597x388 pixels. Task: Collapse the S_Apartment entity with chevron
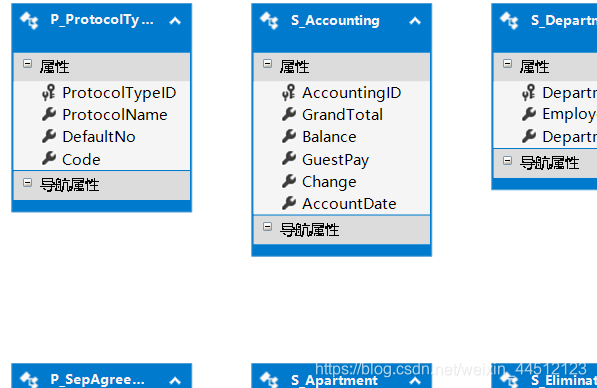(x=415, y=380)
